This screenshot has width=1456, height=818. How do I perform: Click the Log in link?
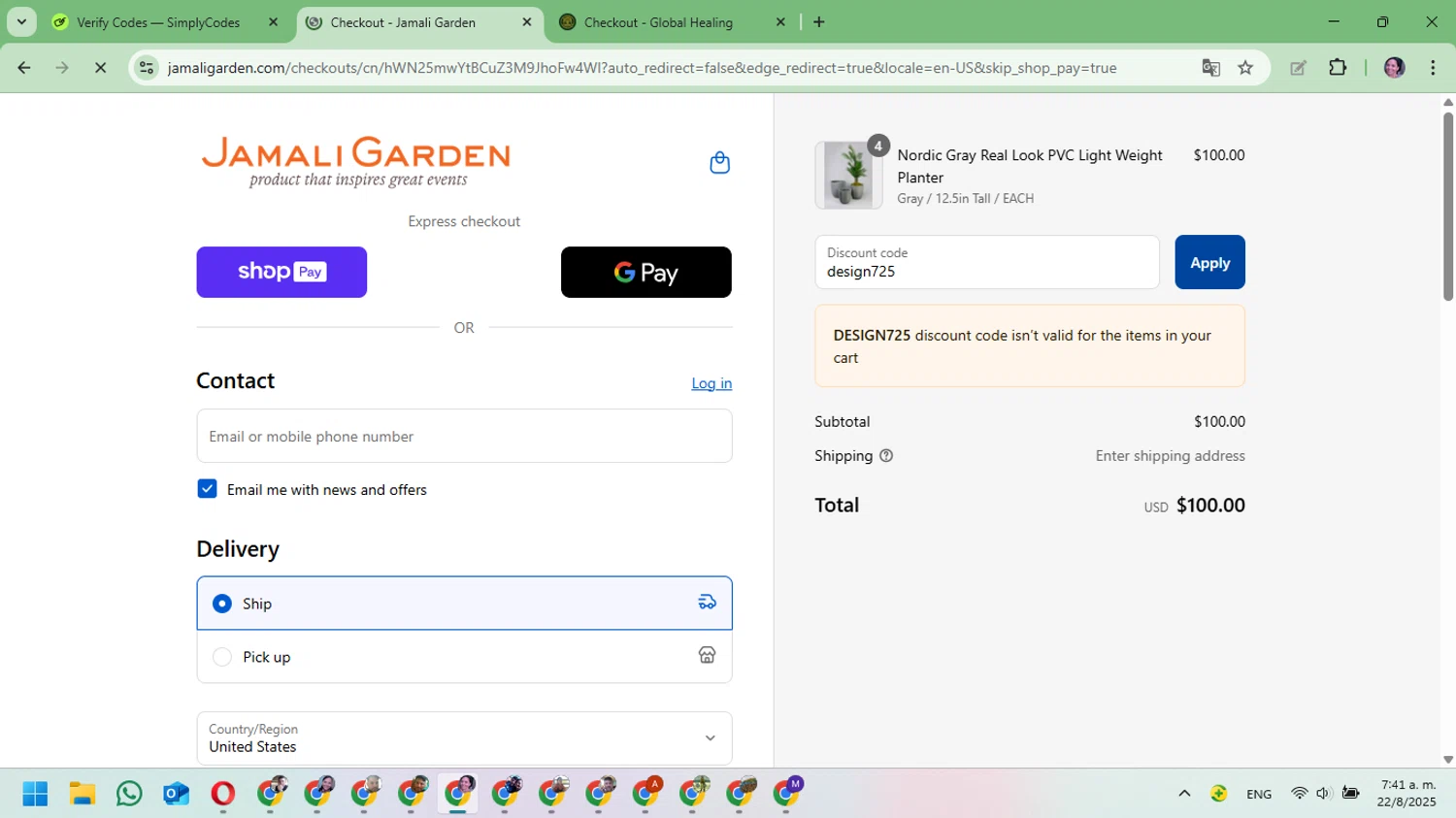[x=711, y=383]
